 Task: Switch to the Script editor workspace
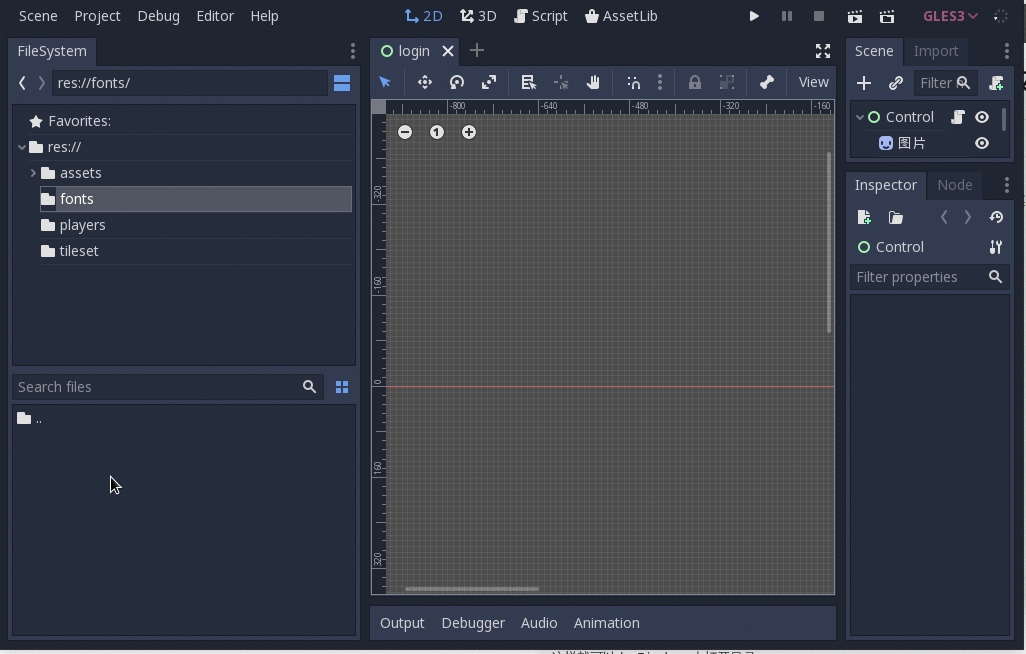[541, 16]
